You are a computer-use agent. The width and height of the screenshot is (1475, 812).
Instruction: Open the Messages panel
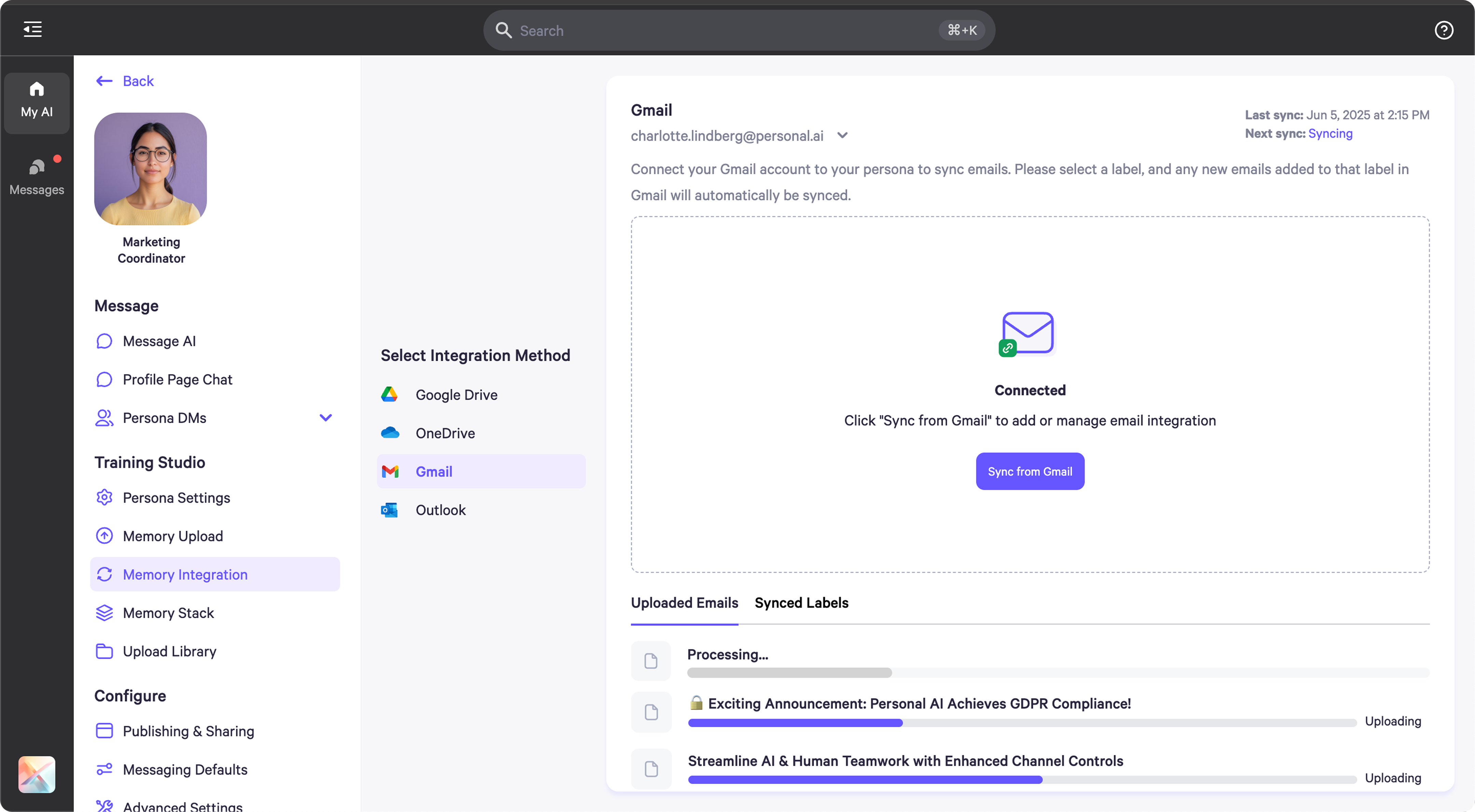[x=36, y=174]
